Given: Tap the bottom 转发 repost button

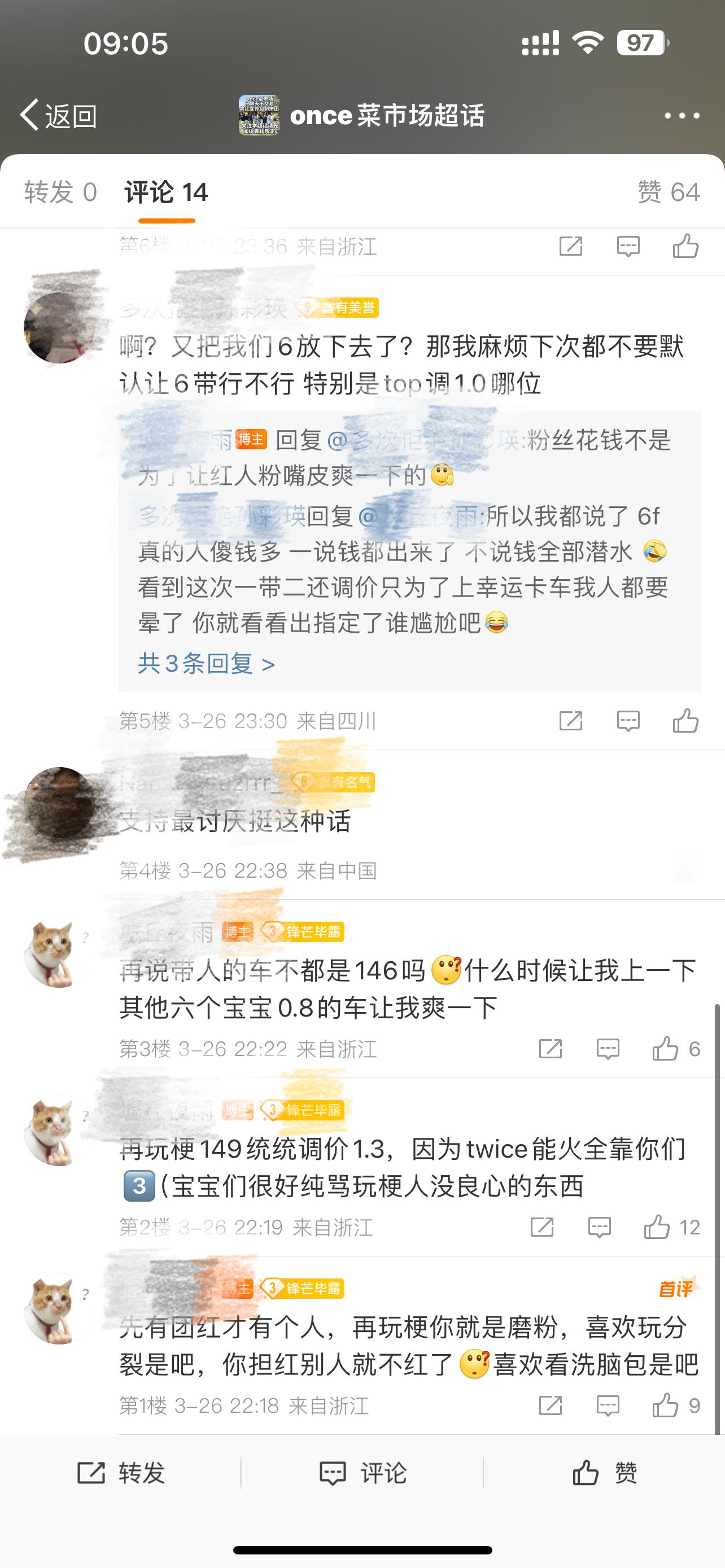Looking at the screenshot, I should (121, 1473).
